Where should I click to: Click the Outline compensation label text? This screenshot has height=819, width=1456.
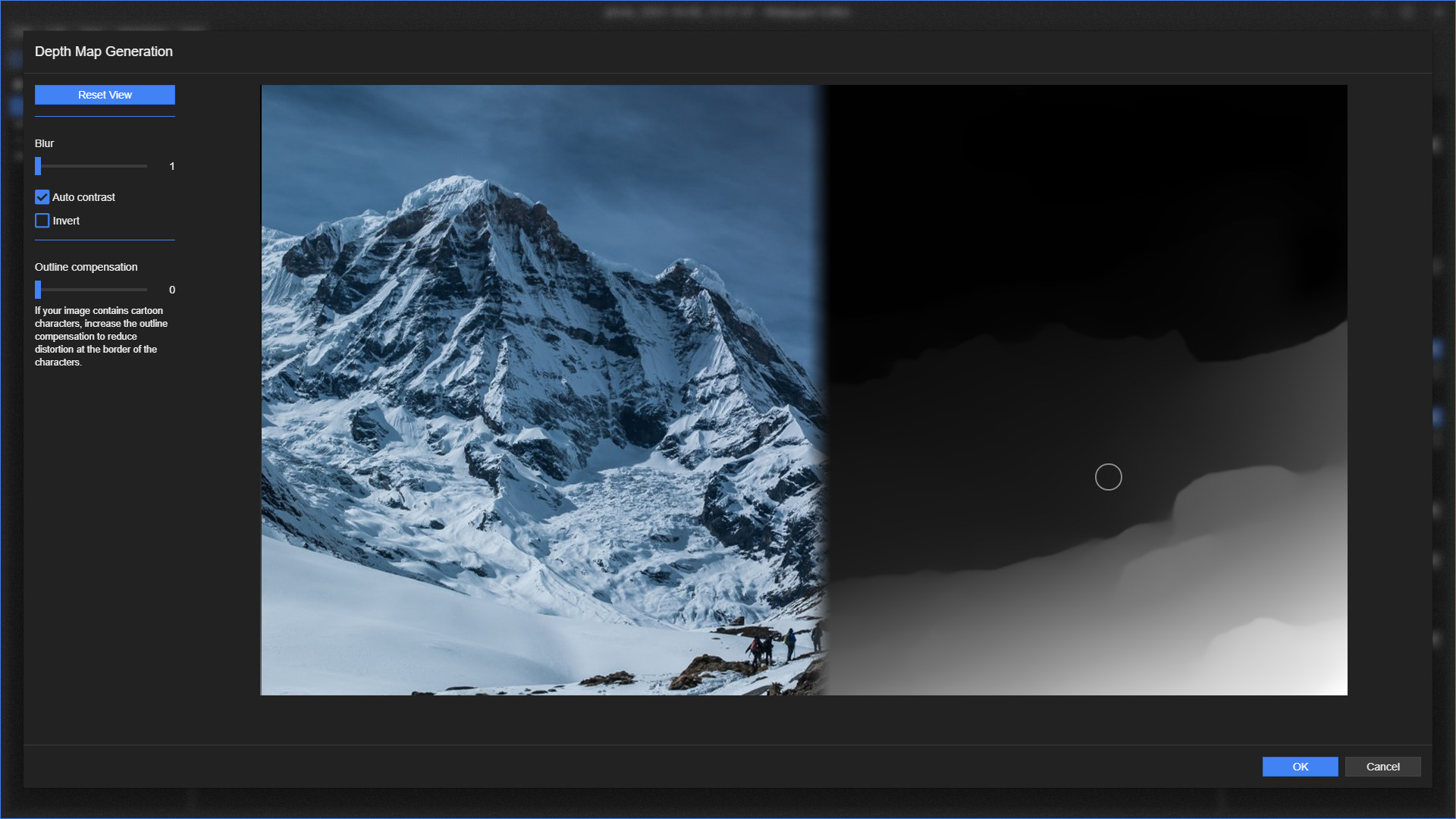point(86,266)
